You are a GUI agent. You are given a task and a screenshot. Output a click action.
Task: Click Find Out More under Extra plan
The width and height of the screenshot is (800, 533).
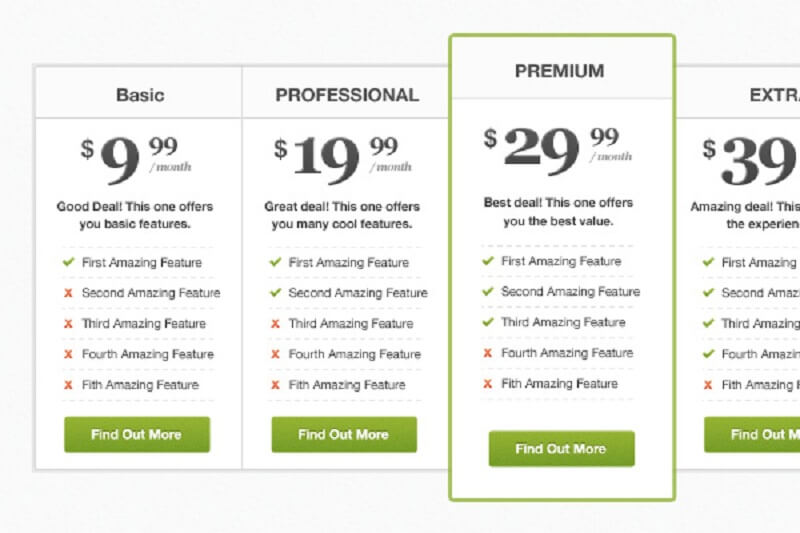[x=752, y=435]
